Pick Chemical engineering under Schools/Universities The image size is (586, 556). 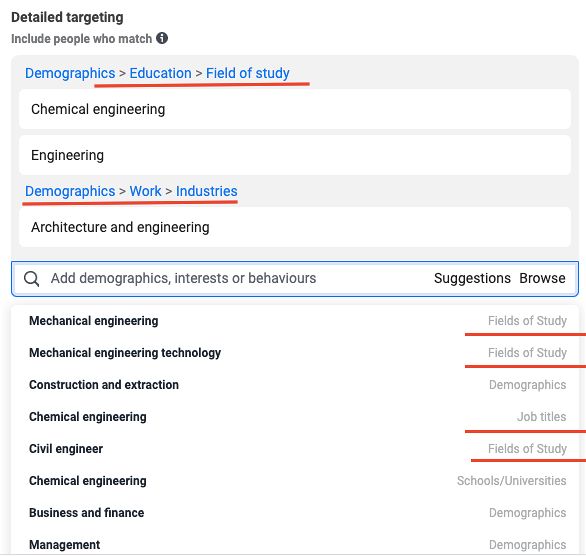point(294,481)
